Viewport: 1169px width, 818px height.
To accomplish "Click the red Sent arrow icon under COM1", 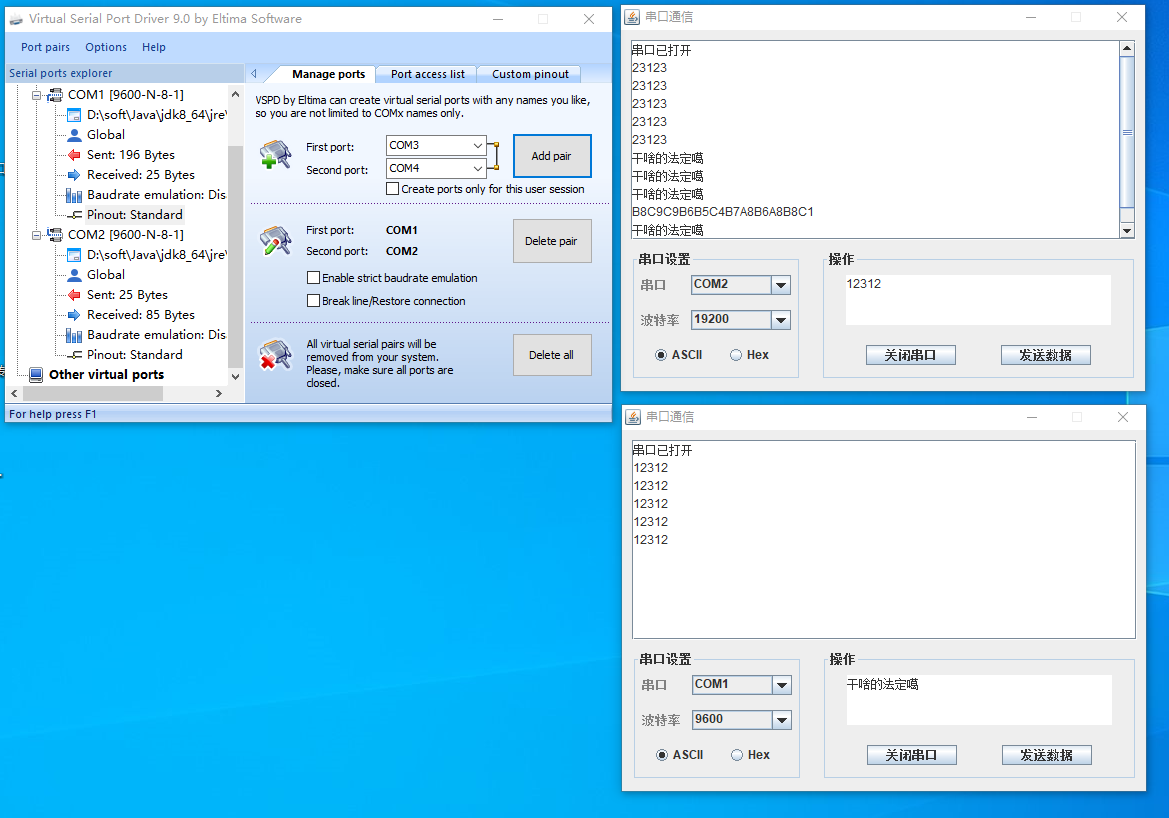I will pyautogui.click(x=74, y=155).
